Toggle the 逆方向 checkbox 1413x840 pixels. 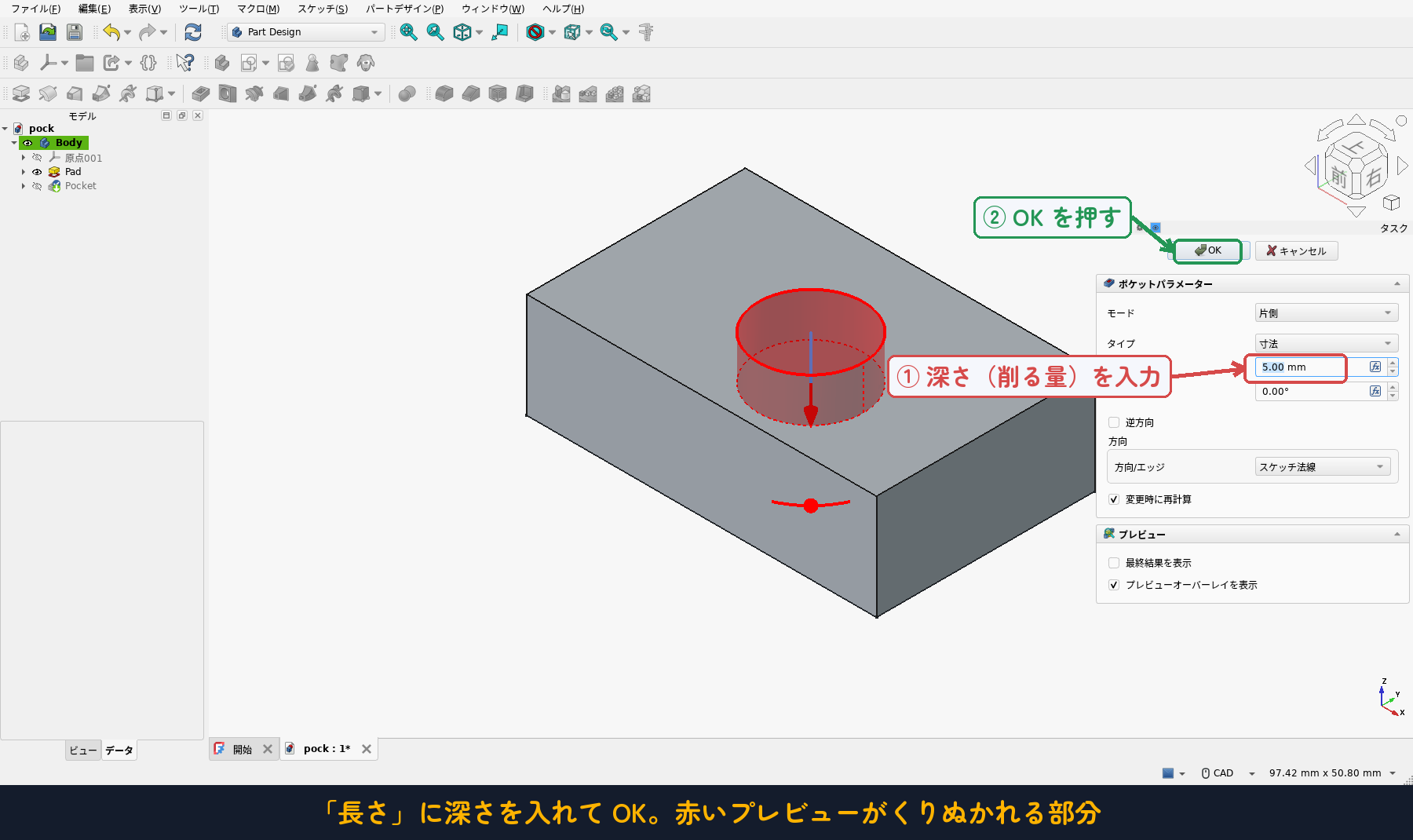coord(1114,422)
